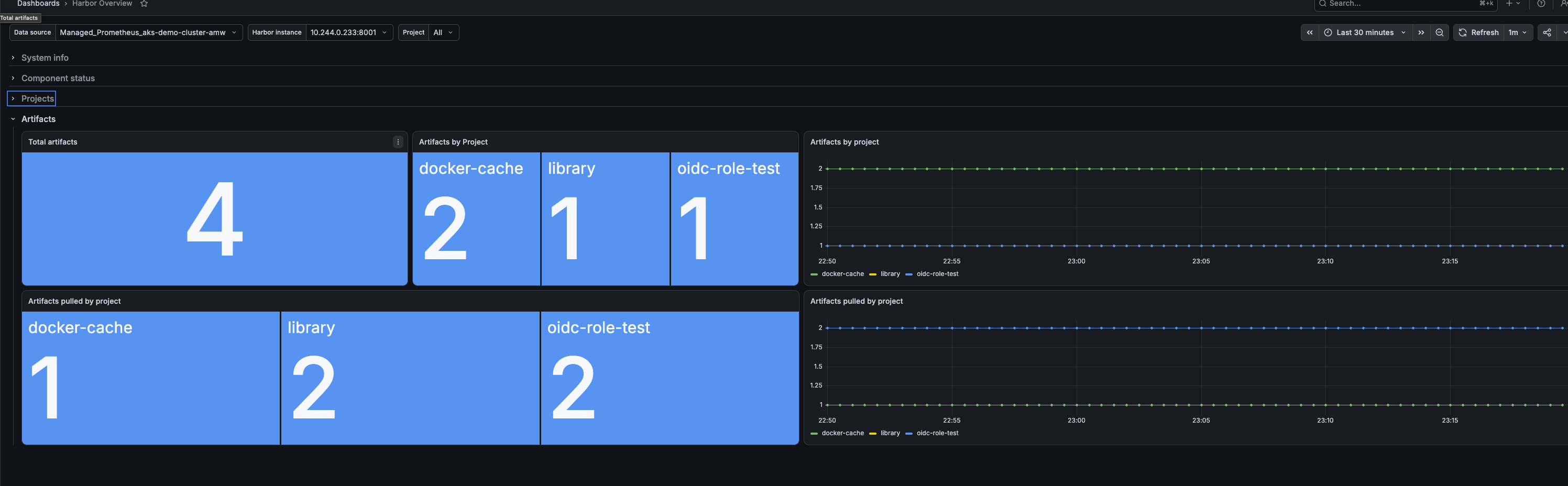Open the Harbor instance dropdown
Image resolution: width=1568 pixels, height=486 pixels.
click(x=349, y=33)
